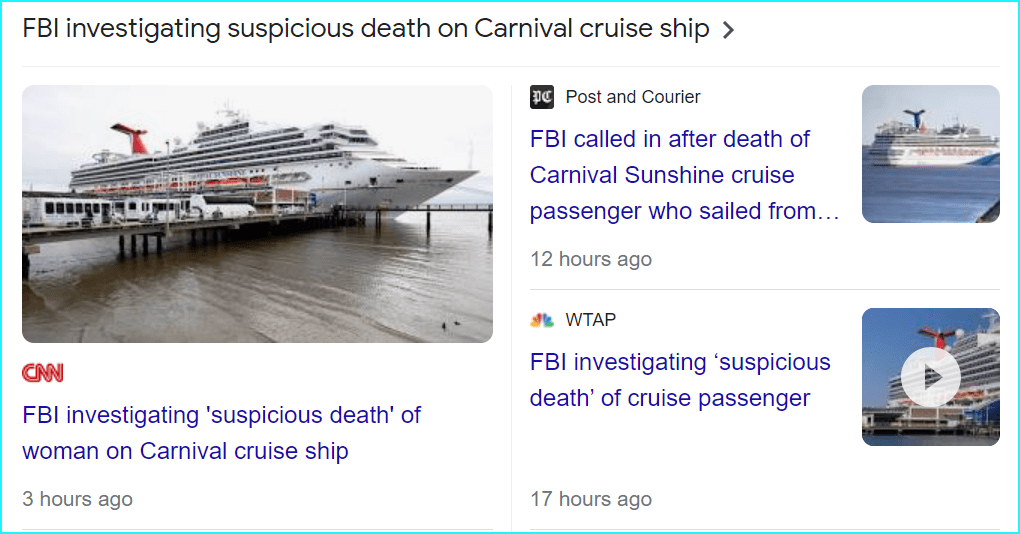Open the large CNN cruise ship photo
This screenshot has width=1020, height=534.
[x=257, y=214]
